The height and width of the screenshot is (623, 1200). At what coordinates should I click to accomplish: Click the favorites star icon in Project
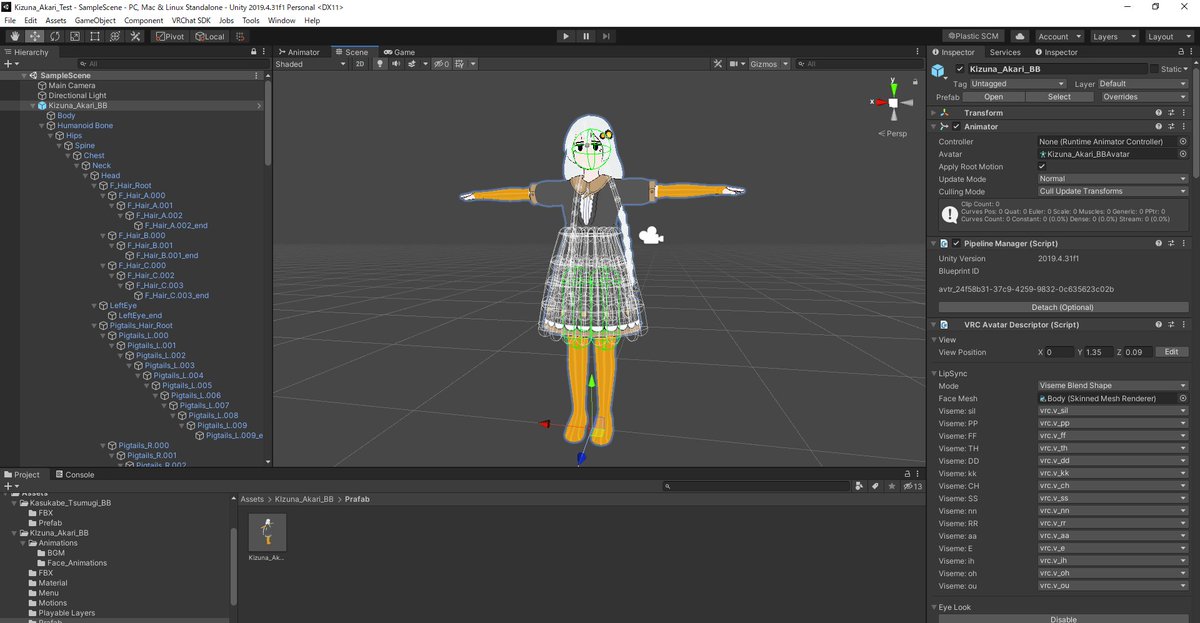[x=890, y=487]
